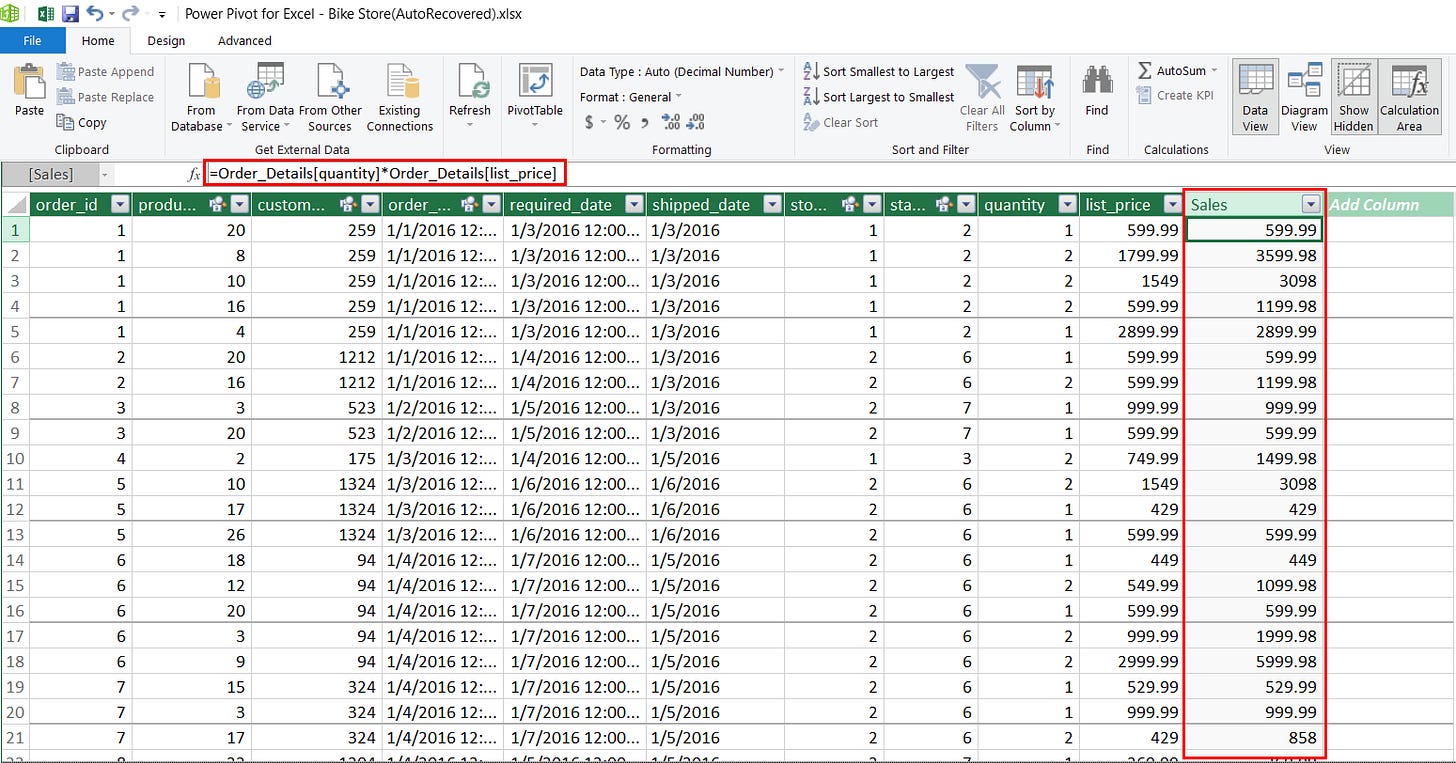Open the quantity column filter dropdown
The image size is (1456, 763).
coord(1065,205)
